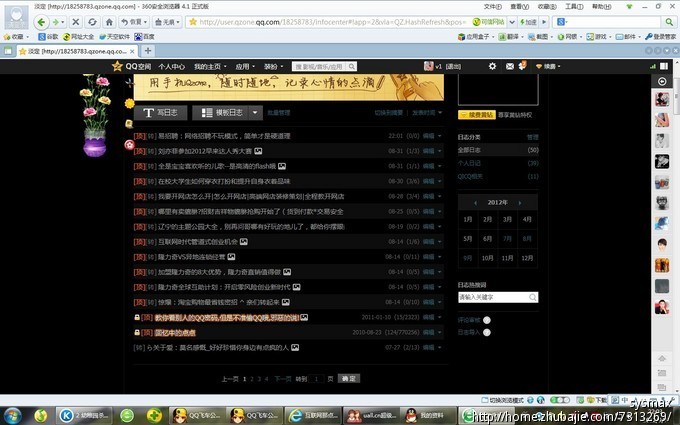The image size is (680, 425).
Task: Click the magnifier in the 日志搜索 keyword box
Action: [x=533, y=297]
